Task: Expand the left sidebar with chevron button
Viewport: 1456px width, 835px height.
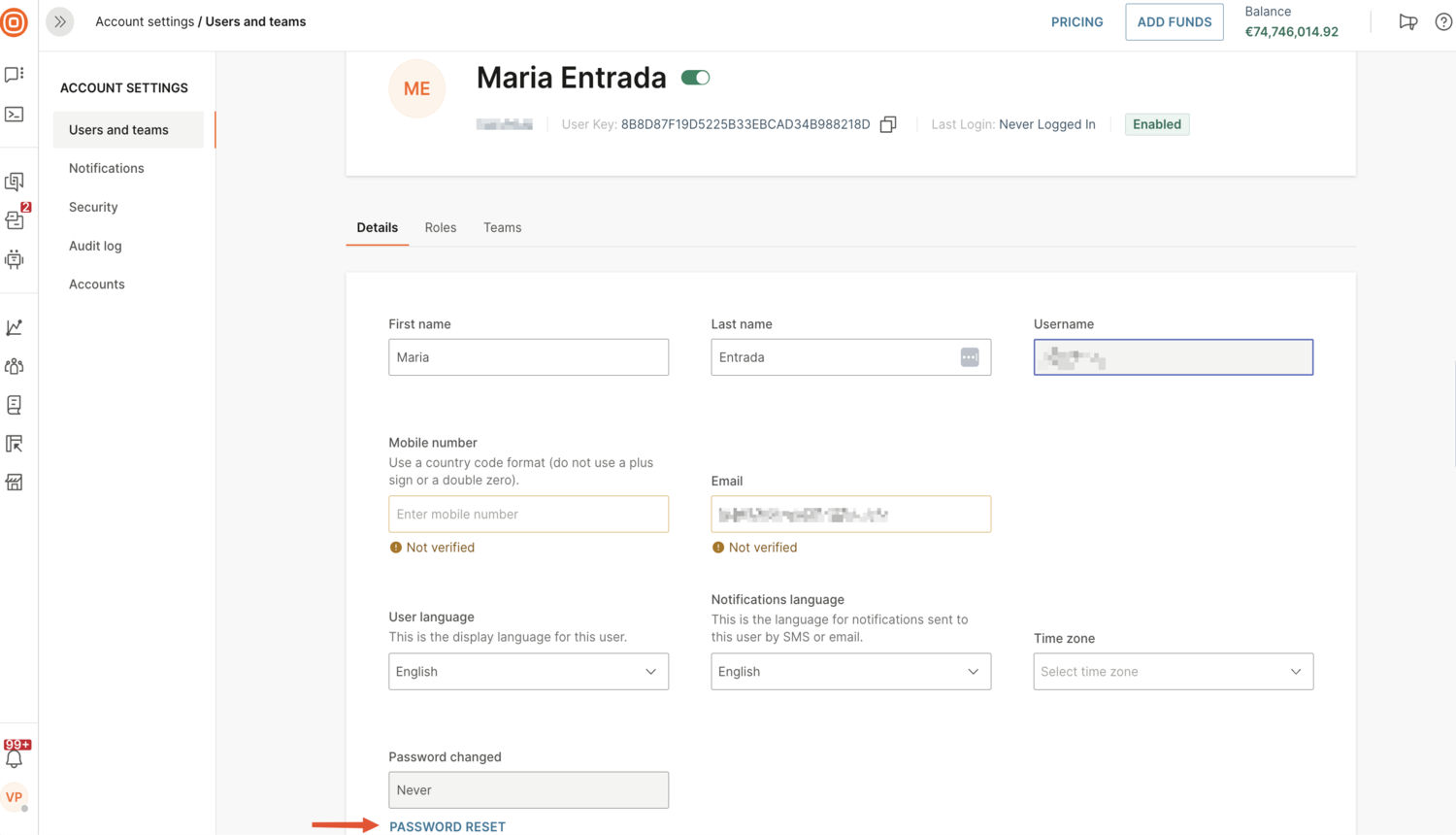Action: coord(60,21)
